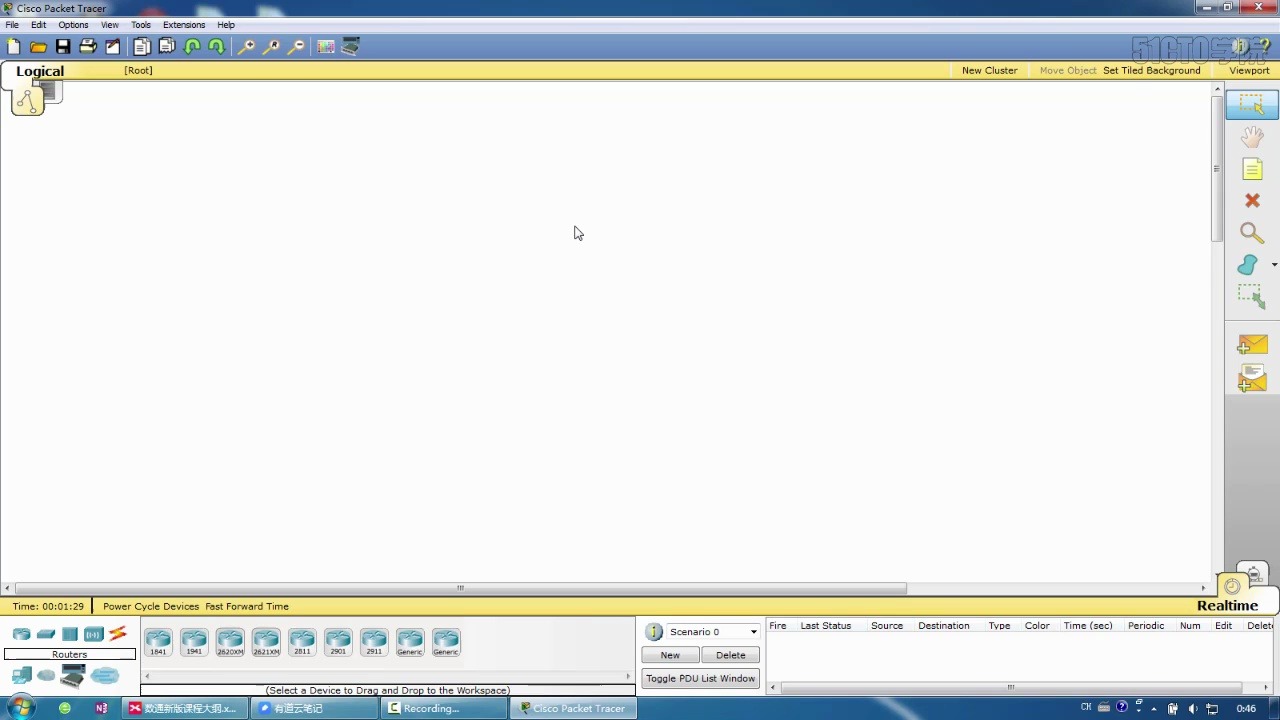
Task: Pick the 2811 router device
Action: coord(302,642)
